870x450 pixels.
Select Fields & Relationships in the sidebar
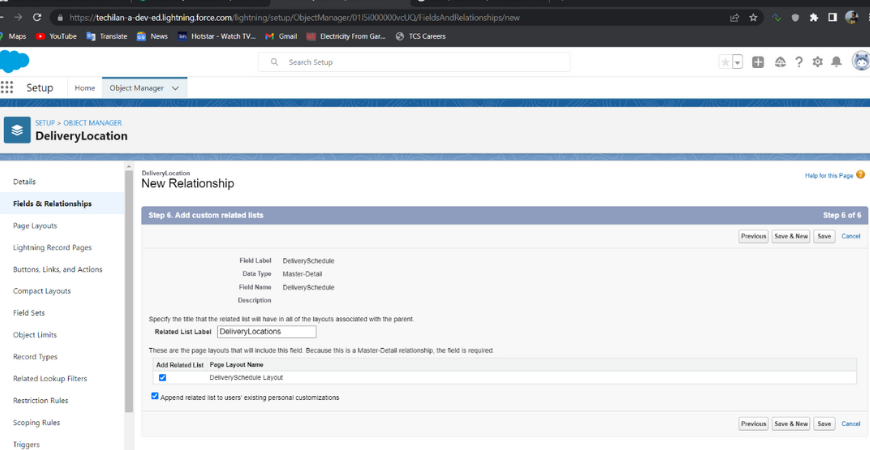pyautogui.click(x=52, y=203)
